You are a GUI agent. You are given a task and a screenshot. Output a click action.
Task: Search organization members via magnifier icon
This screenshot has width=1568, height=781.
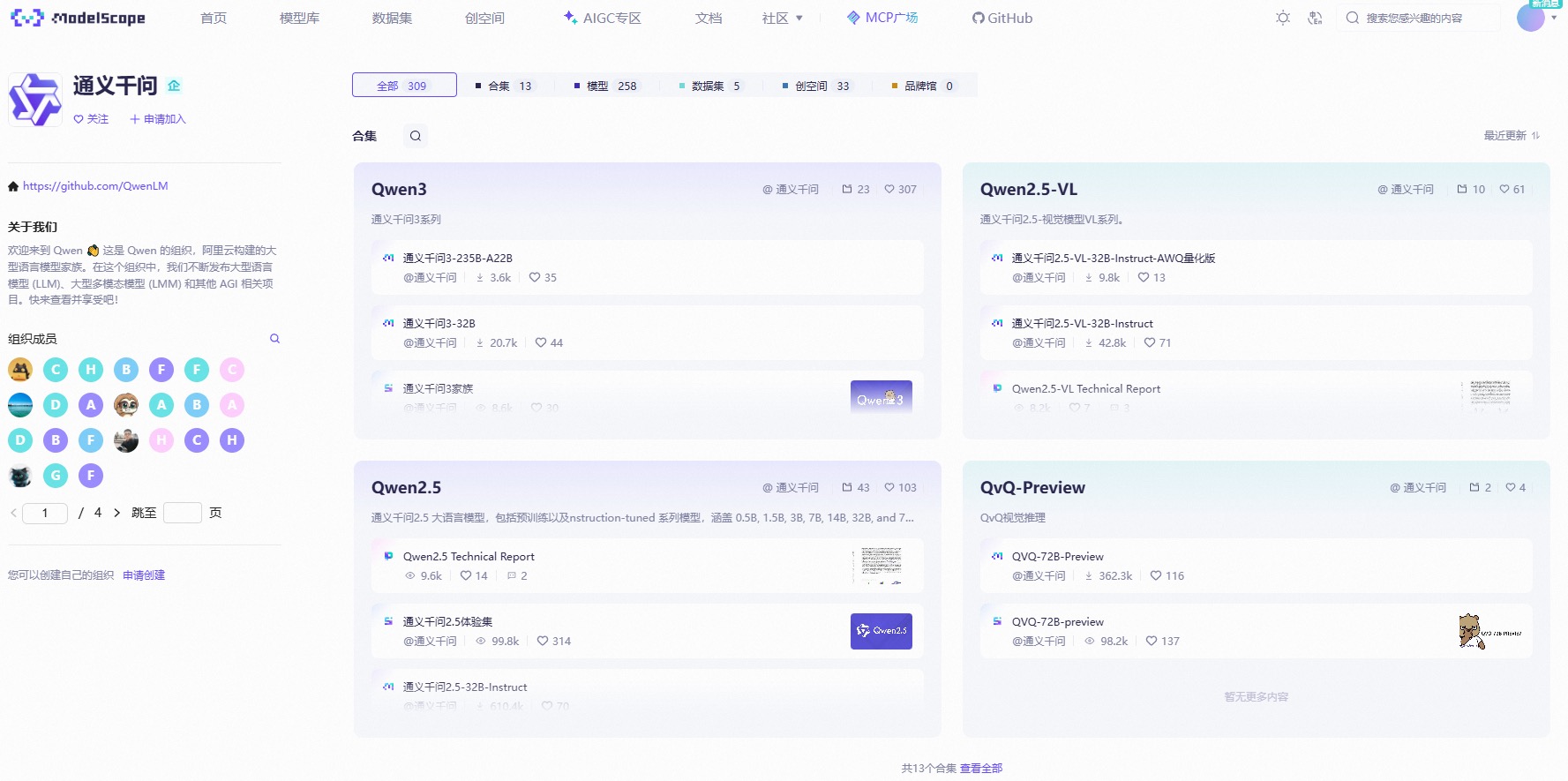274,339
